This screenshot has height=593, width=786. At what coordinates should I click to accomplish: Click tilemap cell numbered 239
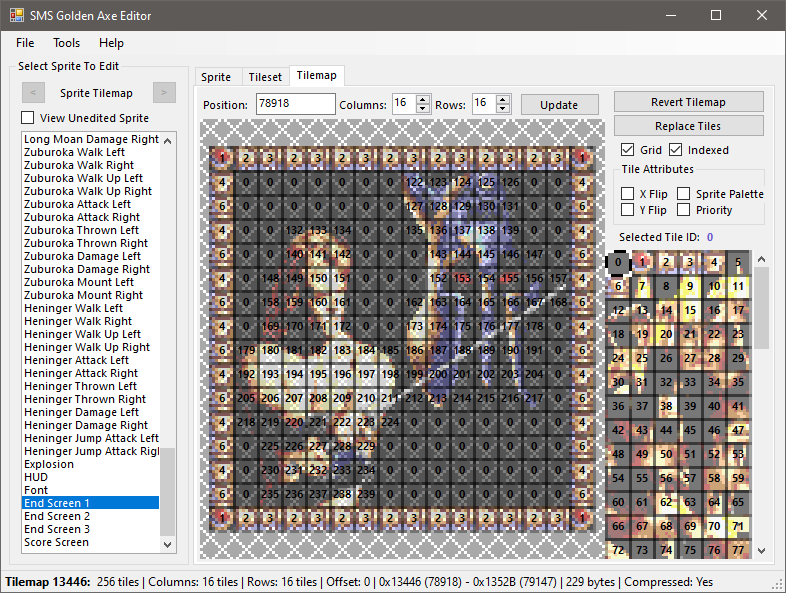click(x=366, y=494)
